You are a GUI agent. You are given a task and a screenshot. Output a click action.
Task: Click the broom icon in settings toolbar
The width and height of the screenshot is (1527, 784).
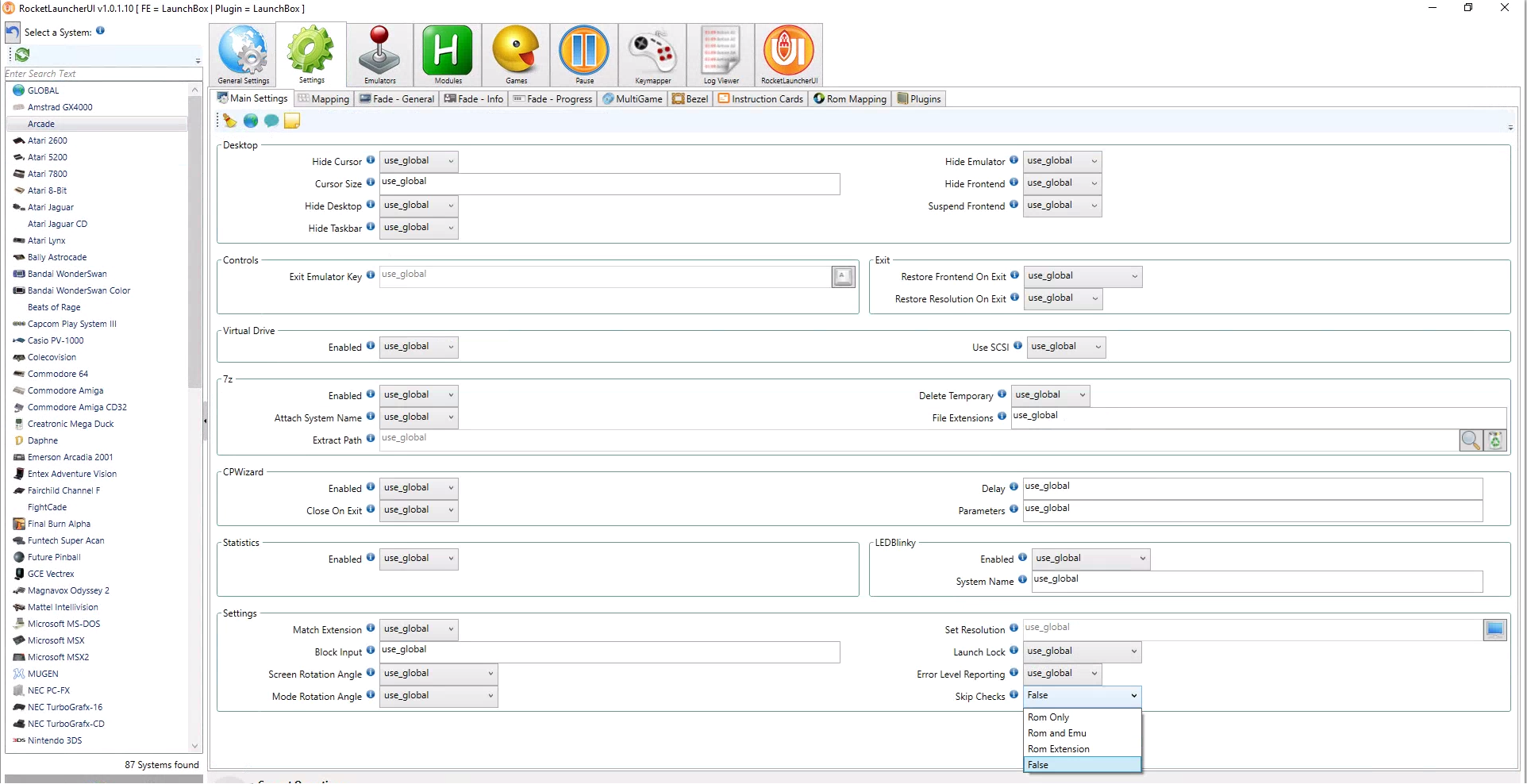tap(230, 121)
